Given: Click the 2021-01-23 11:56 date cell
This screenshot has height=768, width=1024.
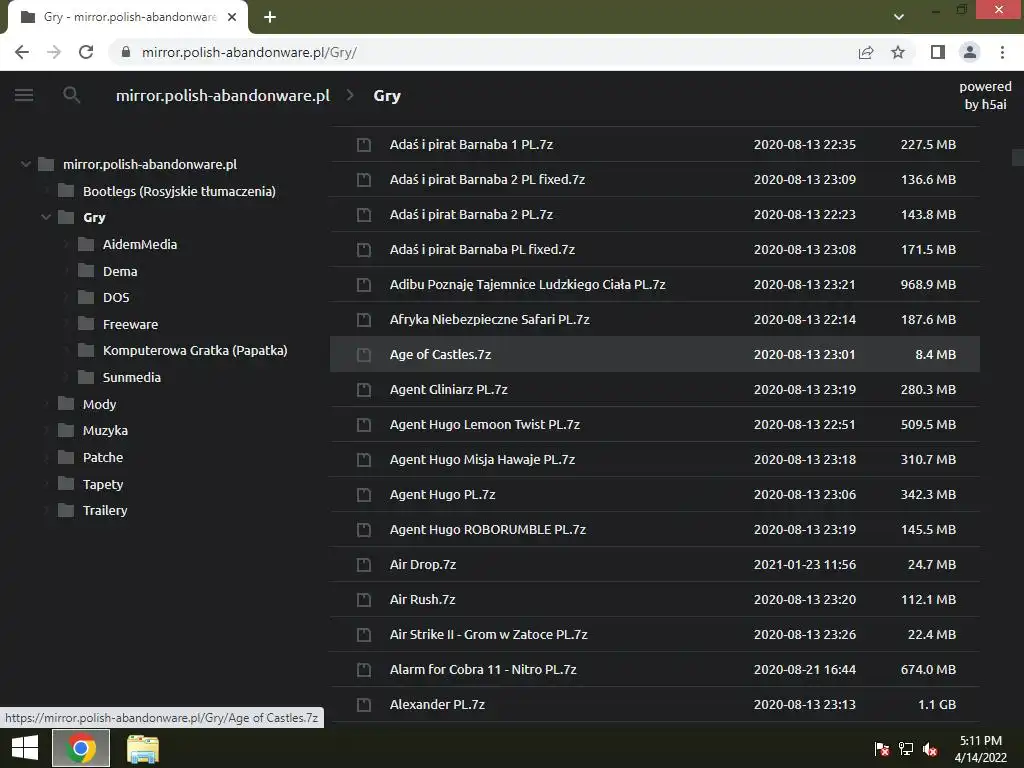Looking at the screenshot, I should (805, 565).
